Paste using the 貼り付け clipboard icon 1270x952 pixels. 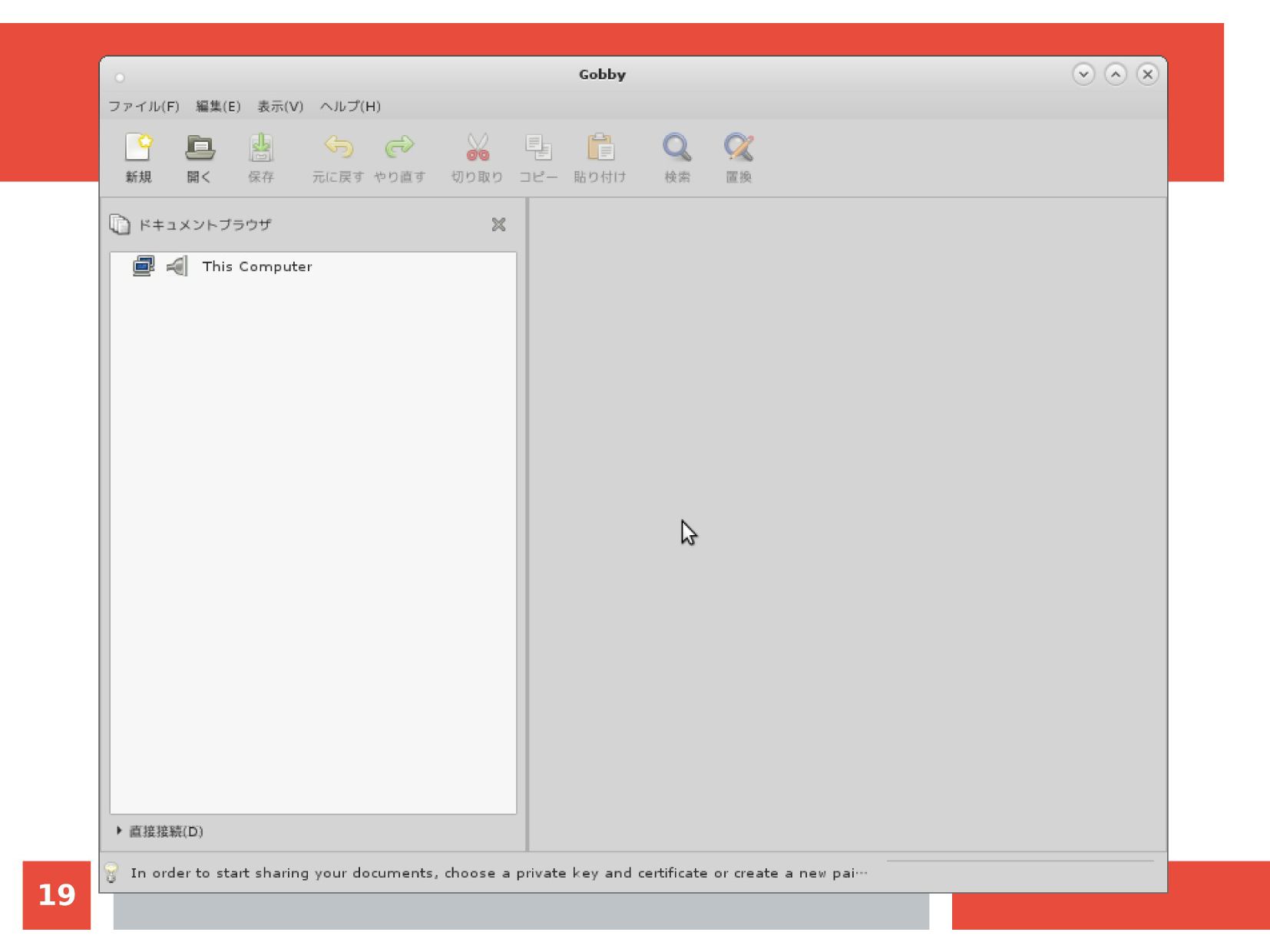pyautogui.click(x=600, y=147)
